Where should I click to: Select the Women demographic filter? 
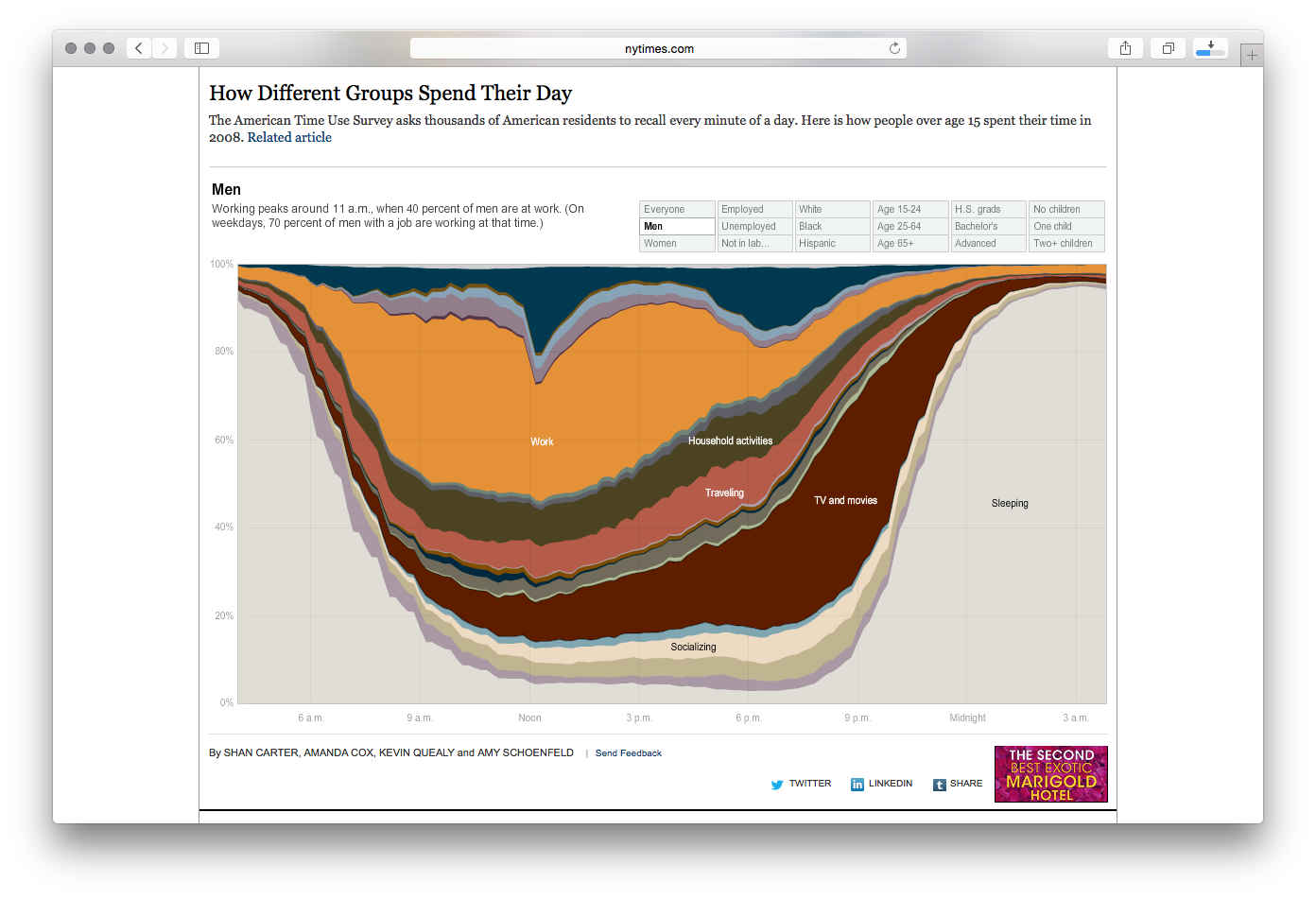pyautogui.click(x=676, y=243)
